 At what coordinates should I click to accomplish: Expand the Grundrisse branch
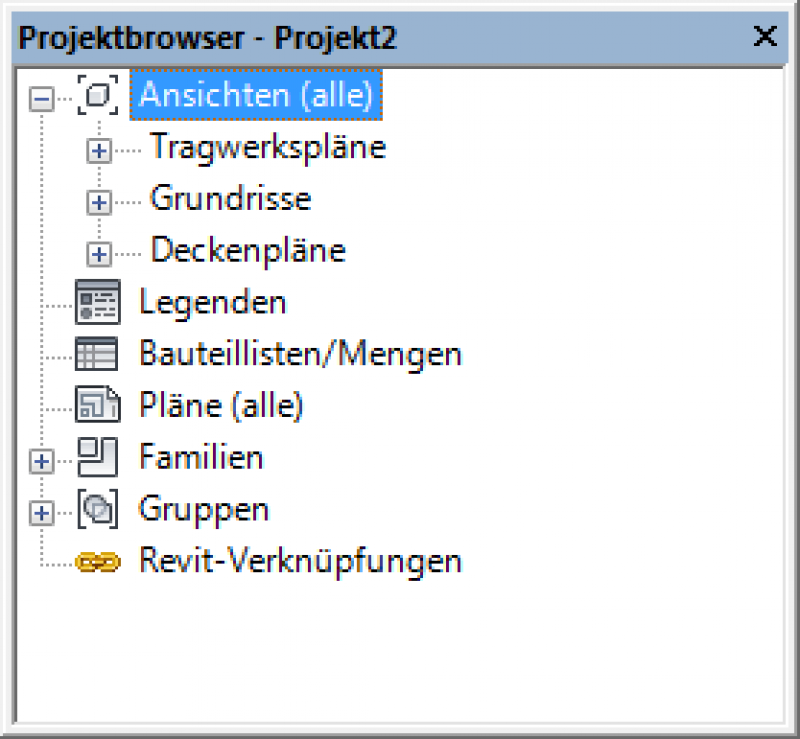tap(98, 203)
